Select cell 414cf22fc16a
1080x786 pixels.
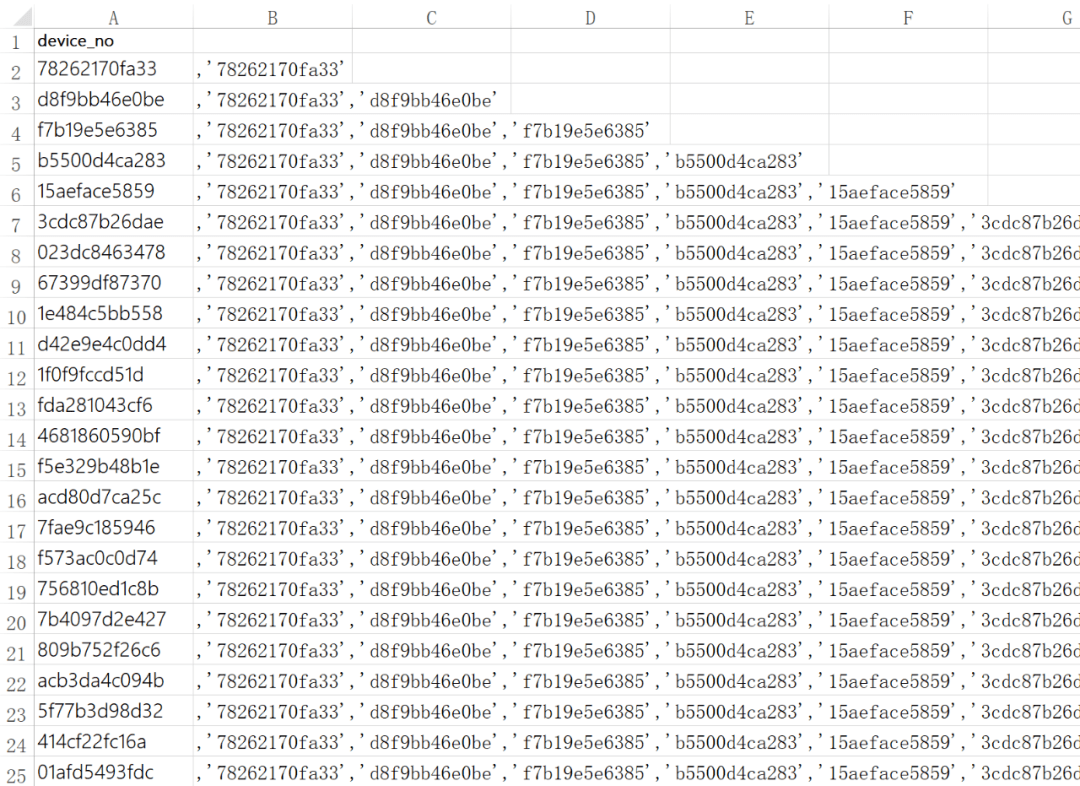point(114,741)
